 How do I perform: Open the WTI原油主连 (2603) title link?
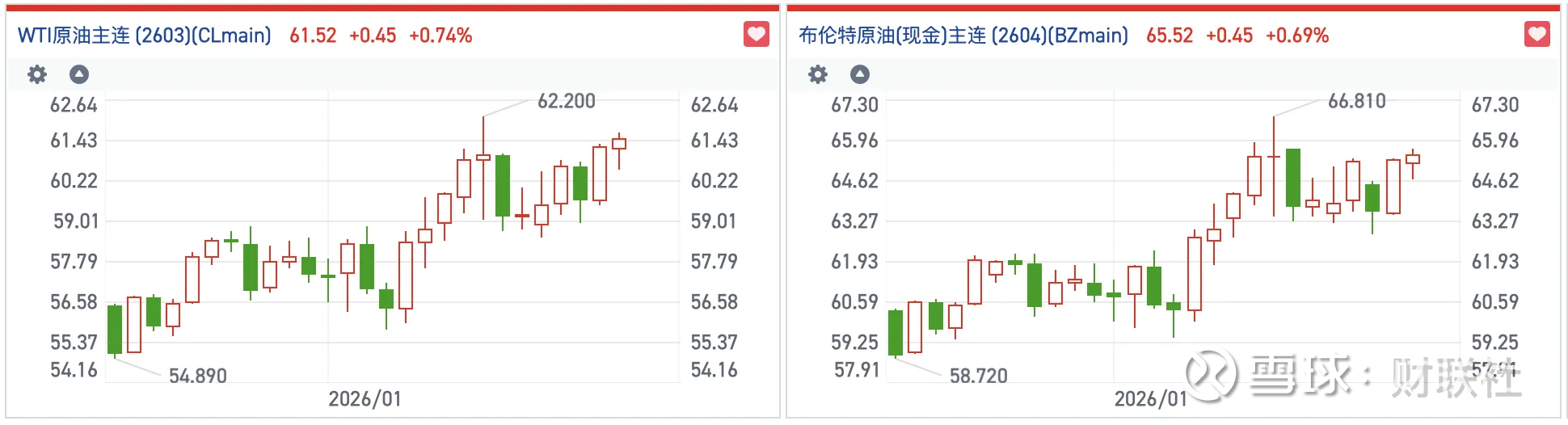click(145, 36)
